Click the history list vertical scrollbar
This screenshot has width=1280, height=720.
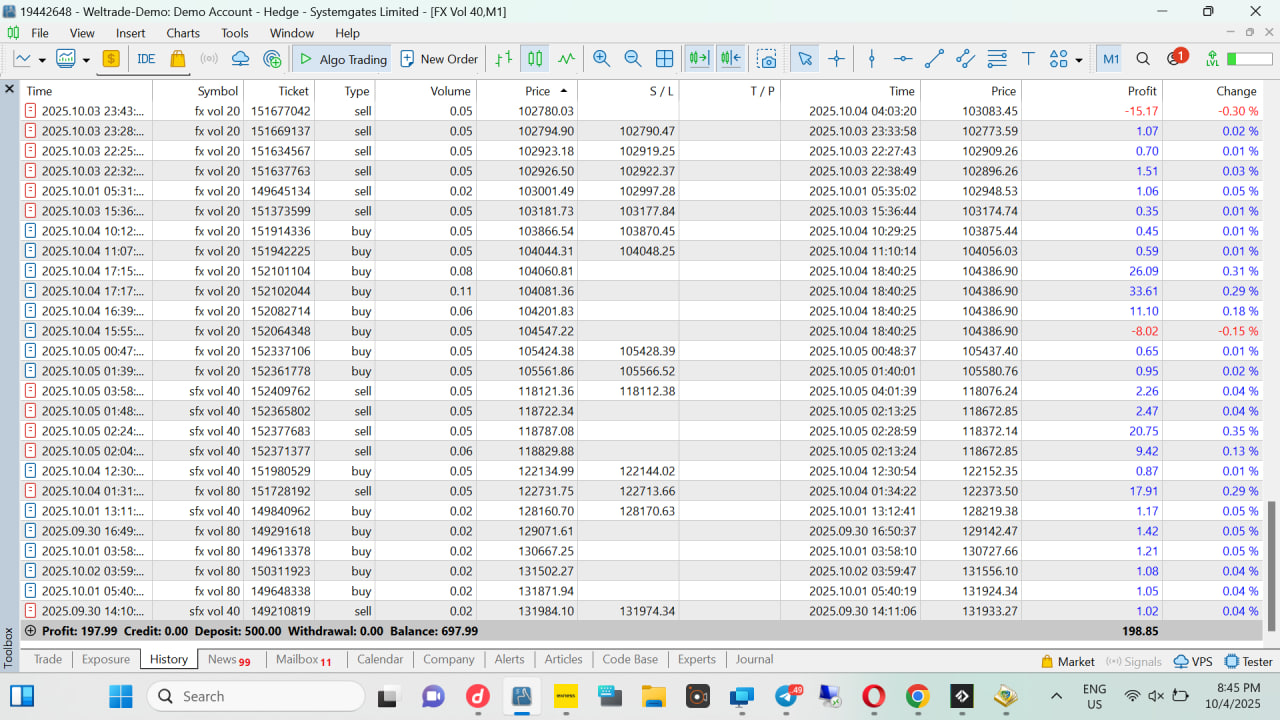tap(1272, 565)
